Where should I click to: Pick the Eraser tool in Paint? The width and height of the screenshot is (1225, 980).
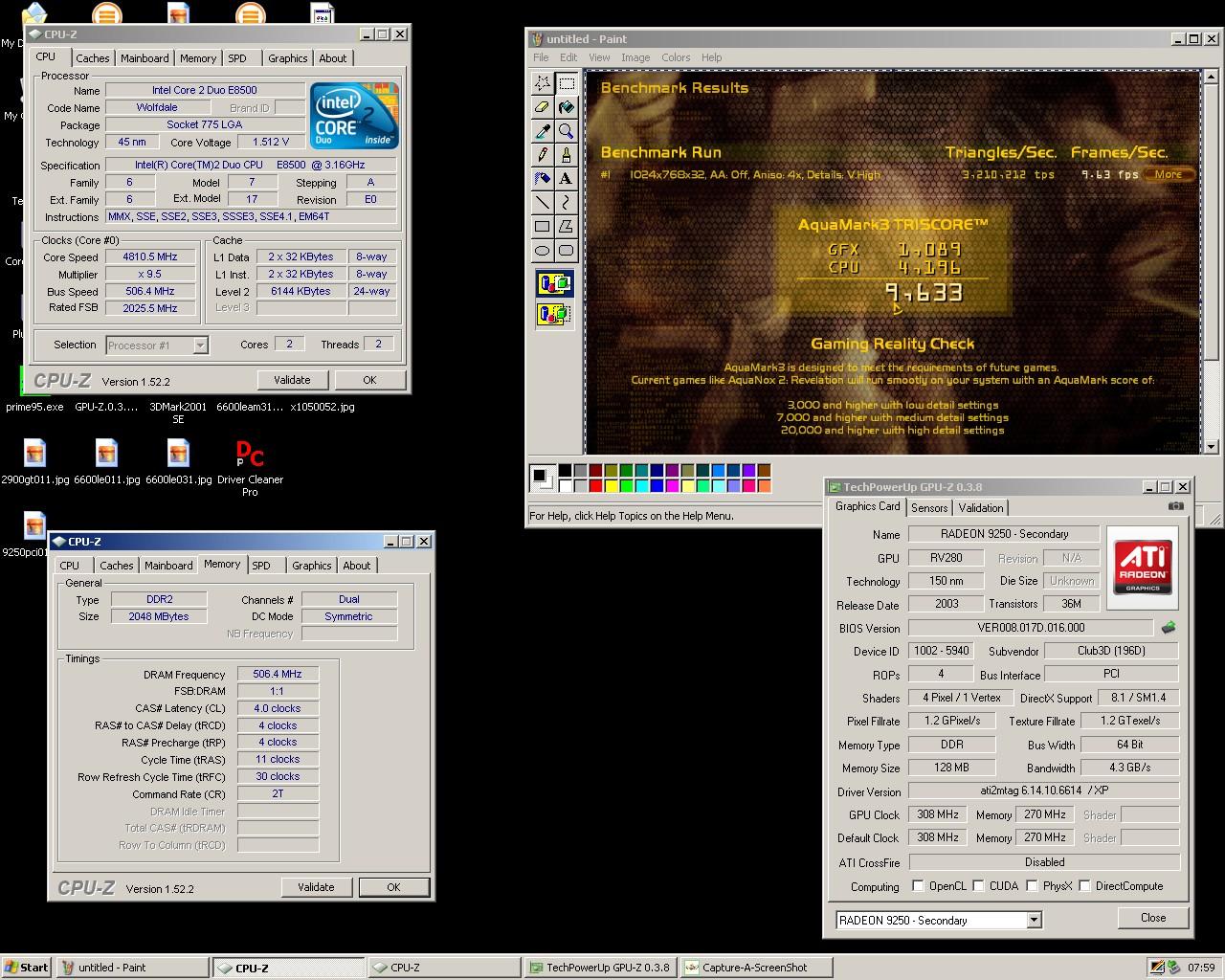pos(543,107)
